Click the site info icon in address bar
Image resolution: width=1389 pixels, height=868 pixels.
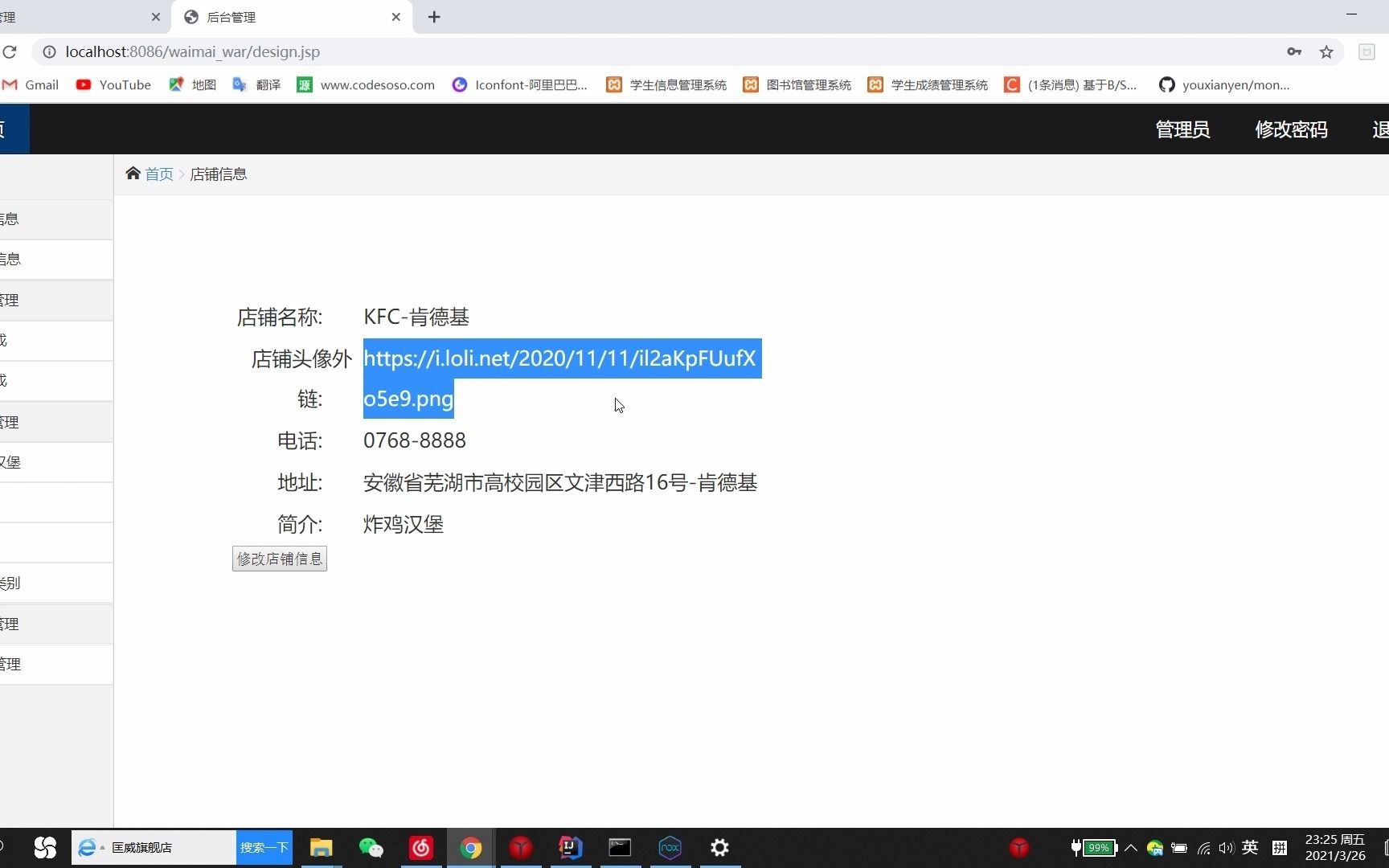(x=49, y=52)
